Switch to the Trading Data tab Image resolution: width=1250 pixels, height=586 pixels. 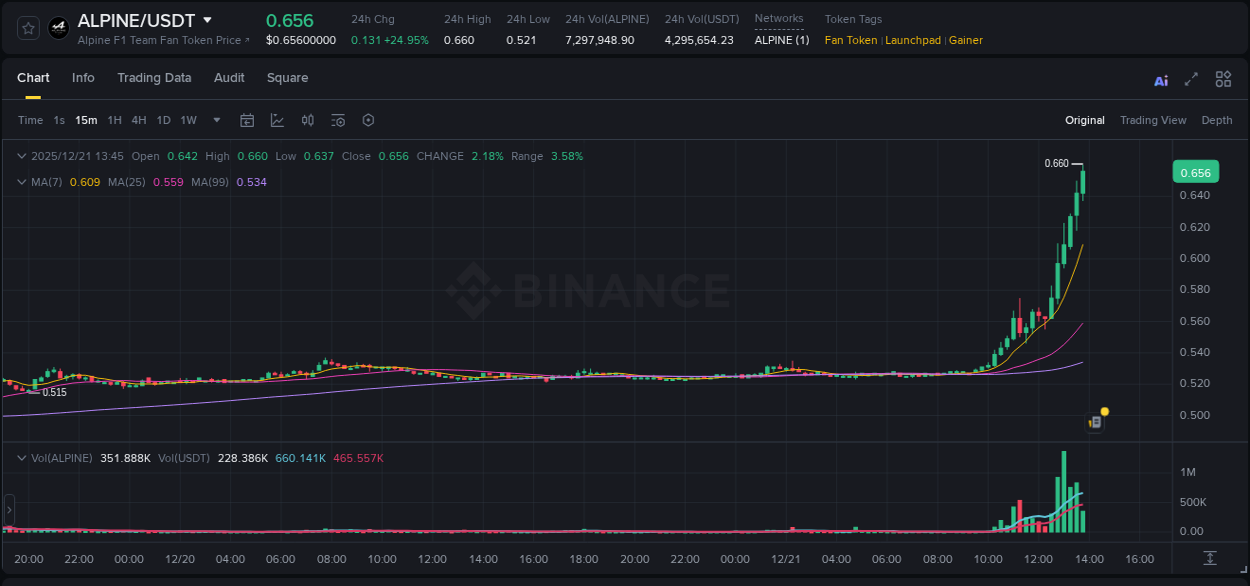tap(154, 78)
